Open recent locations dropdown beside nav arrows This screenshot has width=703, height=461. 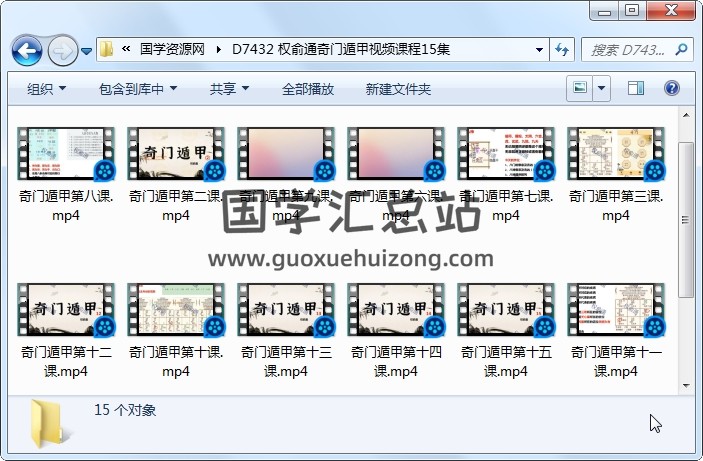point(87,51)
